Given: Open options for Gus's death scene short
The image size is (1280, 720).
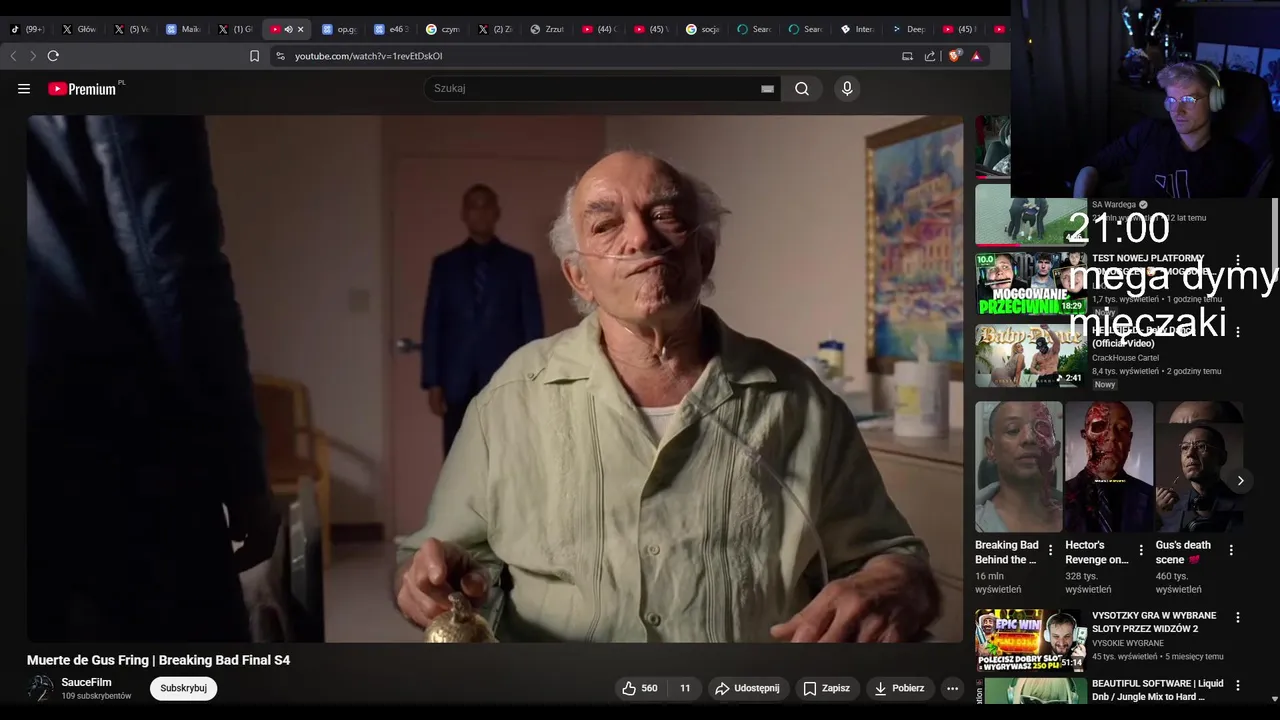Looking at the screenshot, I should [1231, 550].
